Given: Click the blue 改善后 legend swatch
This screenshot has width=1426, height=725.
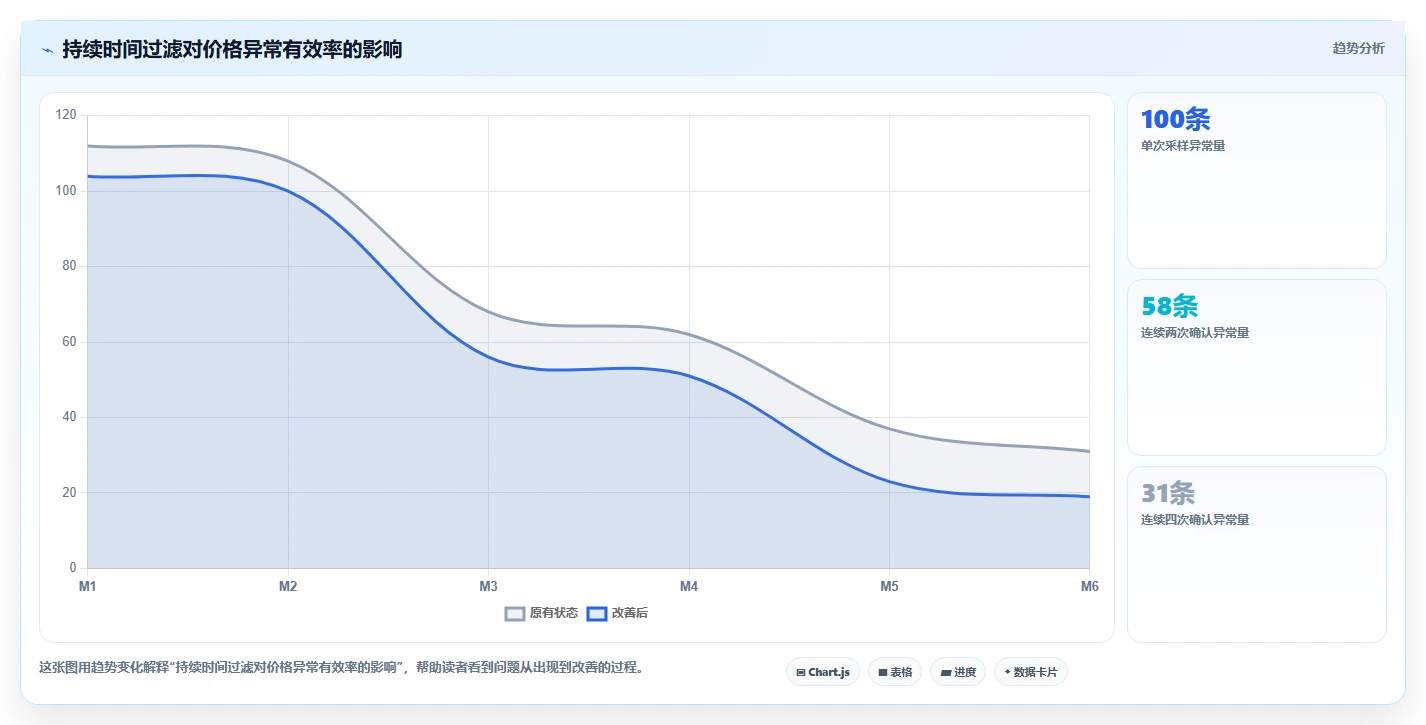Looking at the screenshot, I should 597,613.
